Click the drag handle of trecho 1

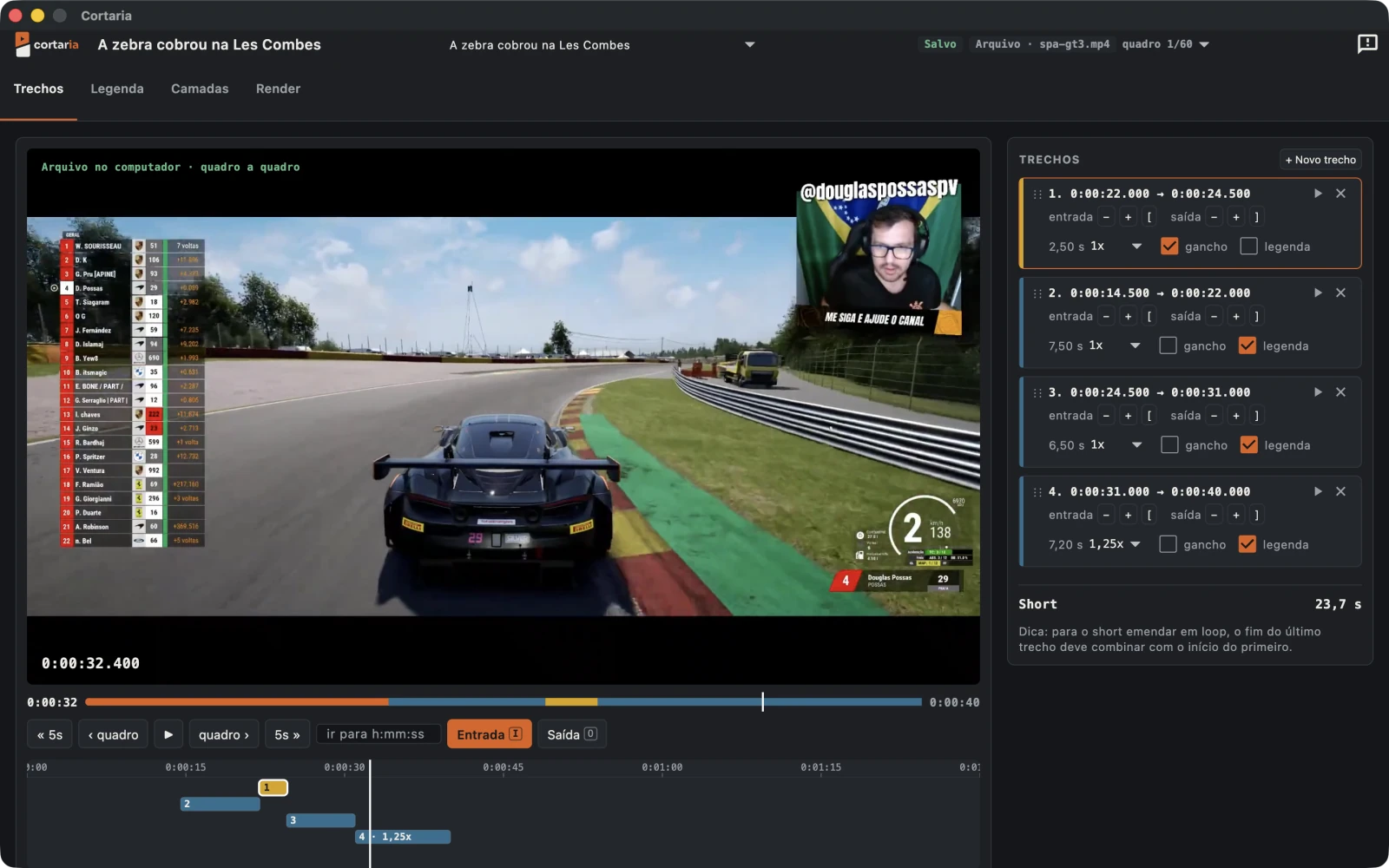click(1037, 194)
